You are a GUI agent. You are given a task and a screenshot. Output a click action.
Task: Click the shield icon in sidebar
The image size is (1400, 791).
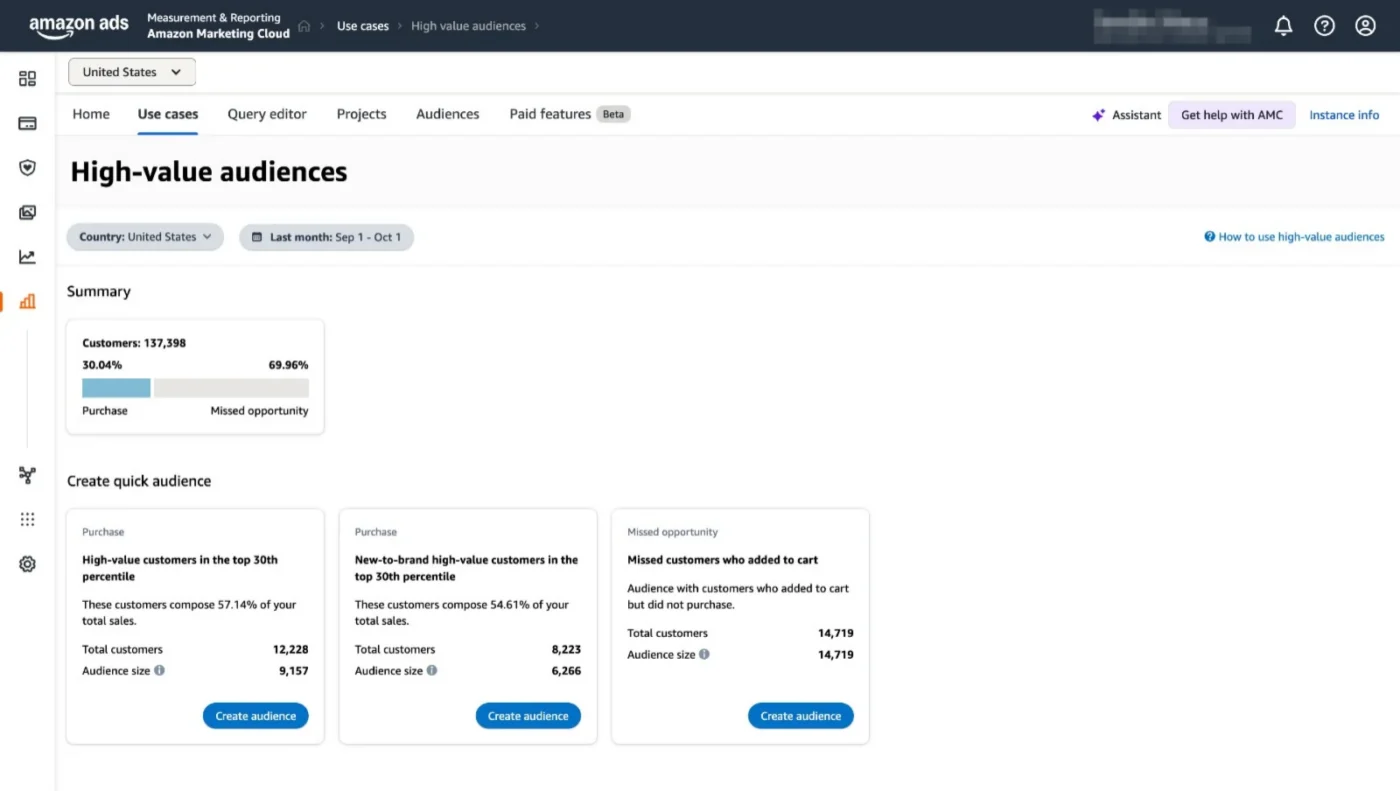(x=27, y=168)
